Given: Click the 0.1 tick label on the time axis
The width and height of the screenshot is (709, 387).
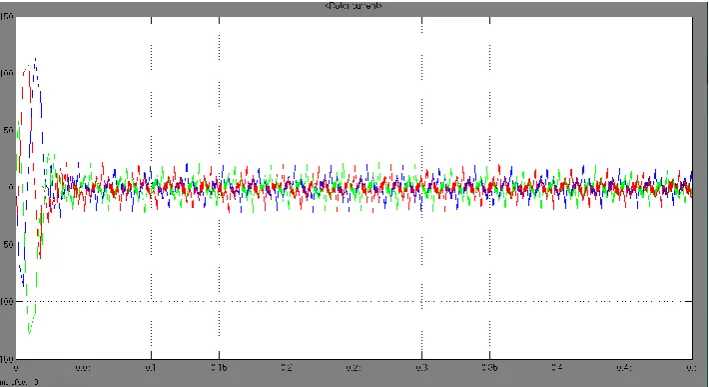Looking at the screenshot, I should click(151, 368).
